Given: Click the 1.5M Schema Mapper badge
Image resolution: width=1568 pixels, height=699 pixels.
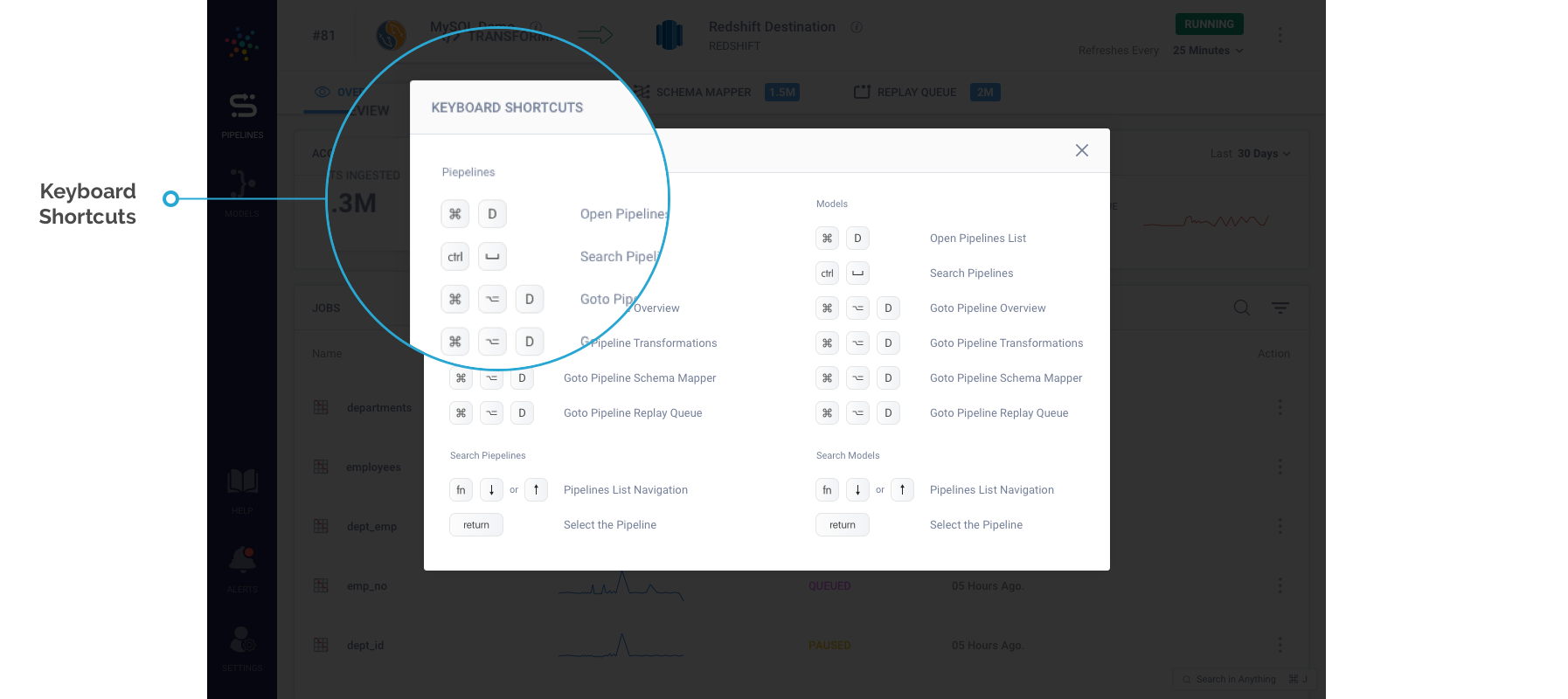Looking at the screenshot, I should 782,92.
